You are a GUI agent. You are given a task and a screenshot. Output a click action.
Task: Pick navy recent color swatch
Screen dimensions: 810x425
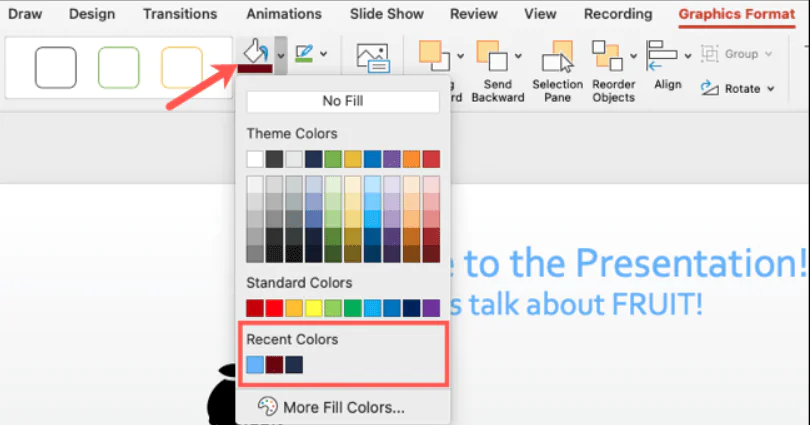coord(294,365)
